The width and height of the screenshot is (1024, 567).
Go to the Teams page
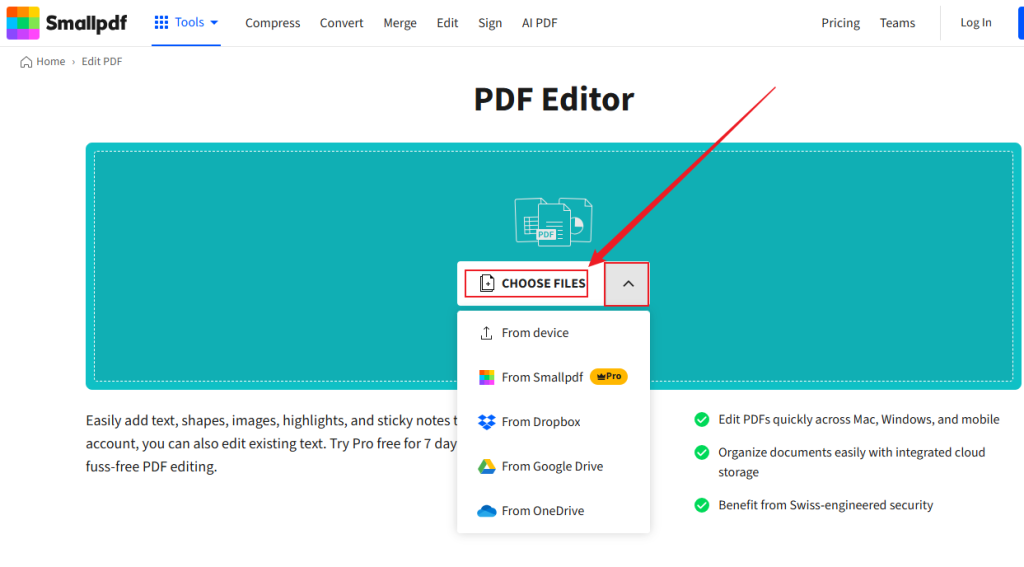pyautogui.click(x=897, y=23)
